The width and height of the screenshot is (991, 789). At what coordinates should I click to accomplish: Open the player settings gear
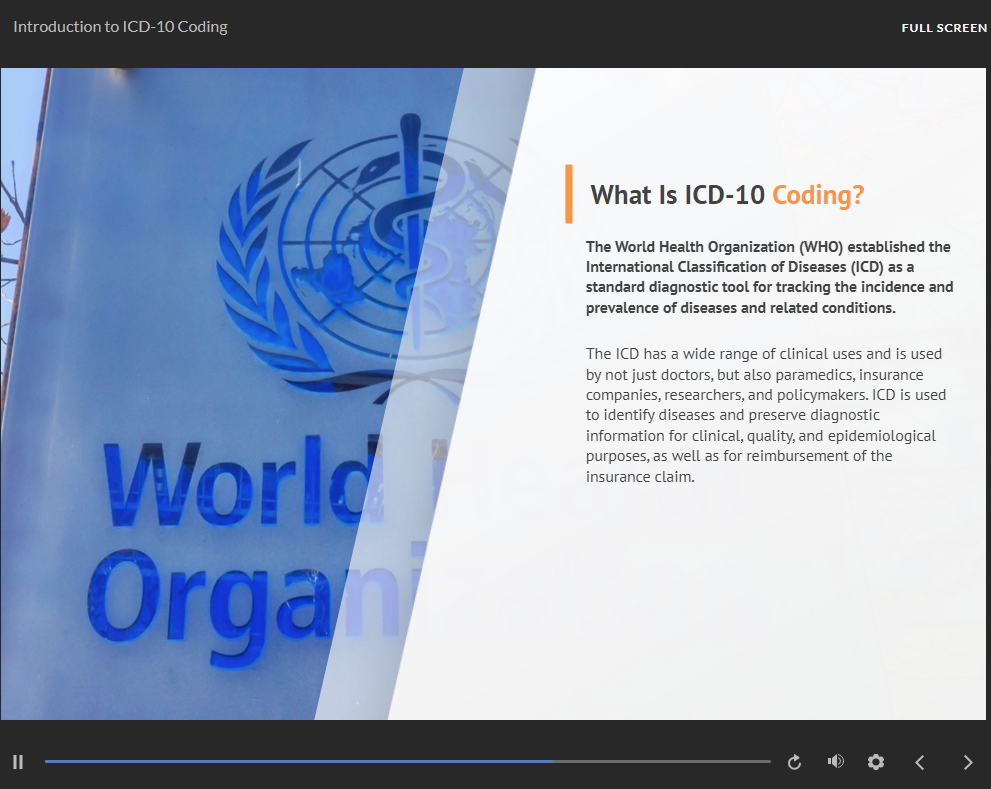(x=876, y=762)
